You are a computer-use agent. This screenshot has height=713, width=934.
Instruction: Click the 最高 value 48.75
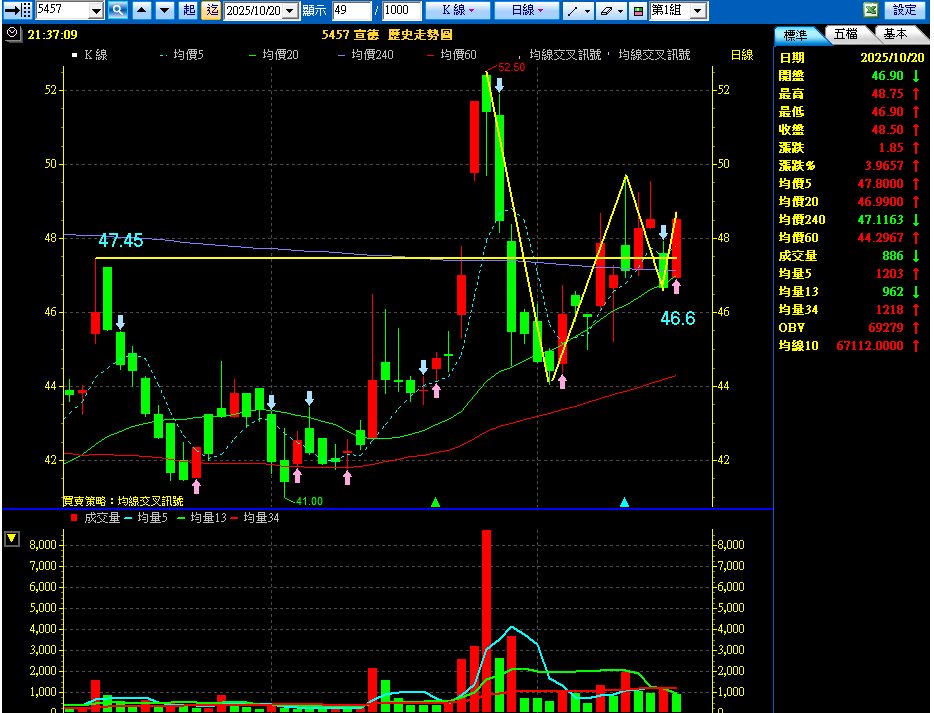[888, 94]
